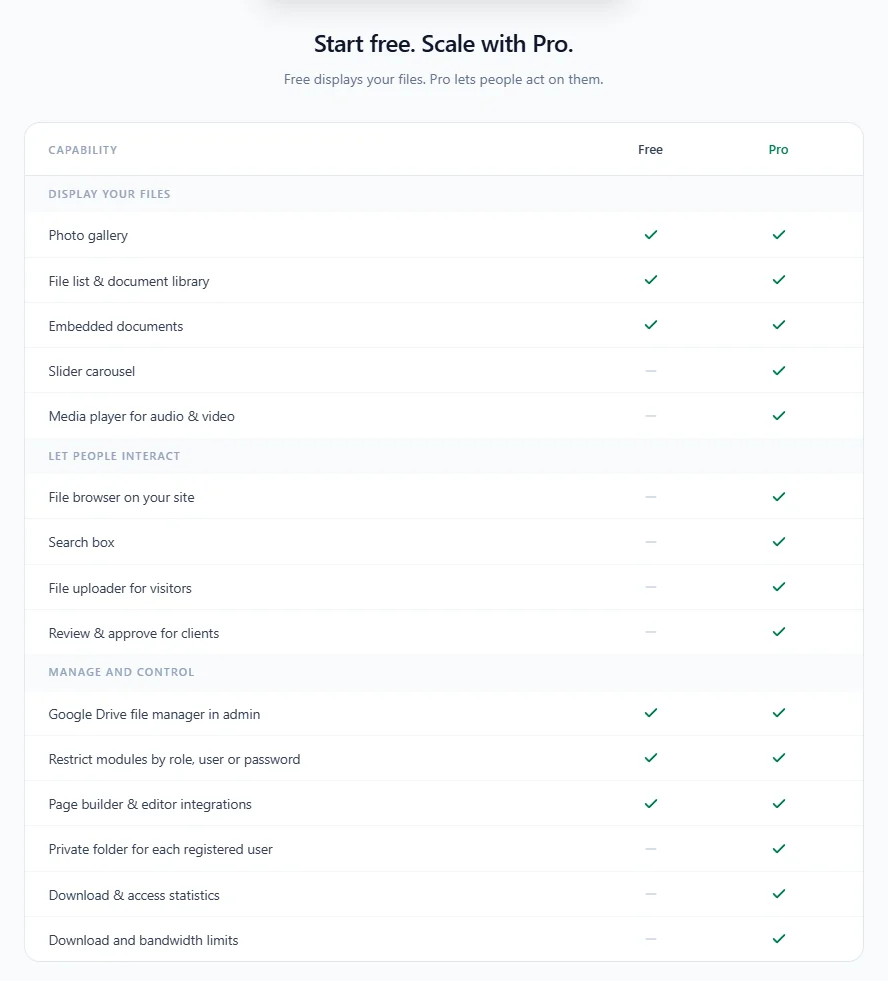Click the Pro checkmark for File browser row

coord(778,497)
